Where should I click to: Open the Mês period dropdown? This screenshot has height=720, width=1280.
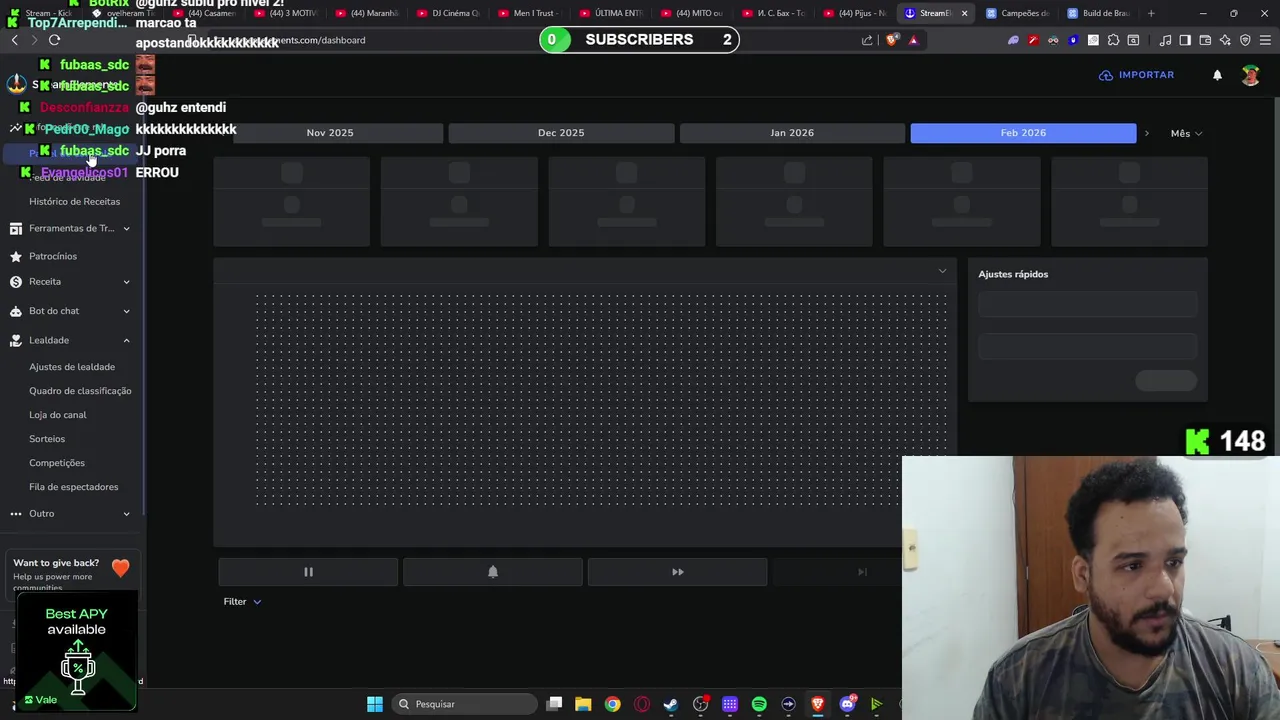1186,133
